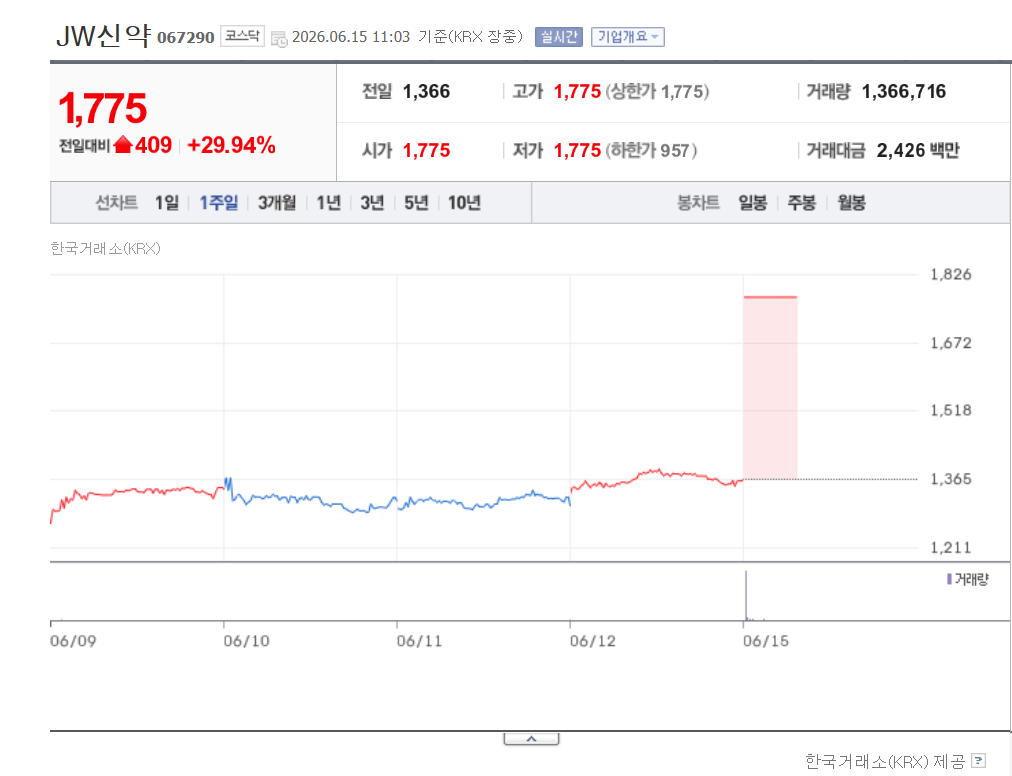Click the 거래량 value 1,366,716
The image size is (1012, 776).
point(904,92)
